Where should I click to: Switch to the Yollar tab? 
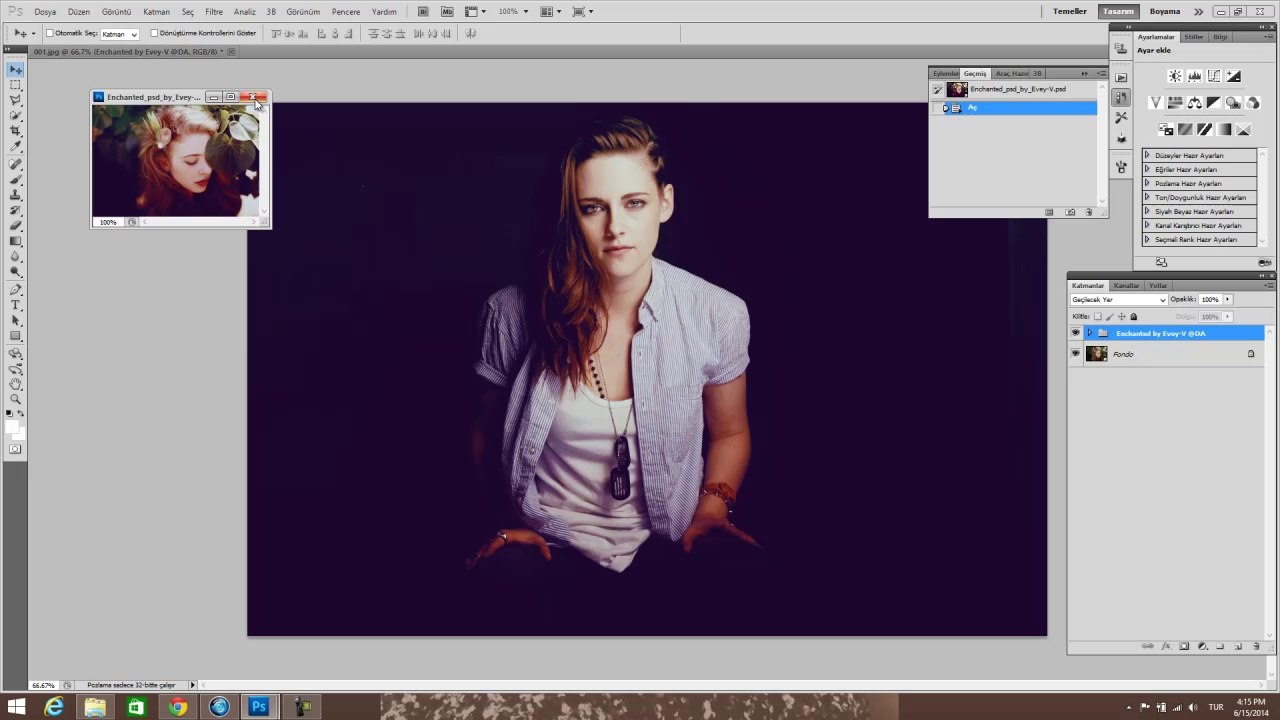point(1158,286)
